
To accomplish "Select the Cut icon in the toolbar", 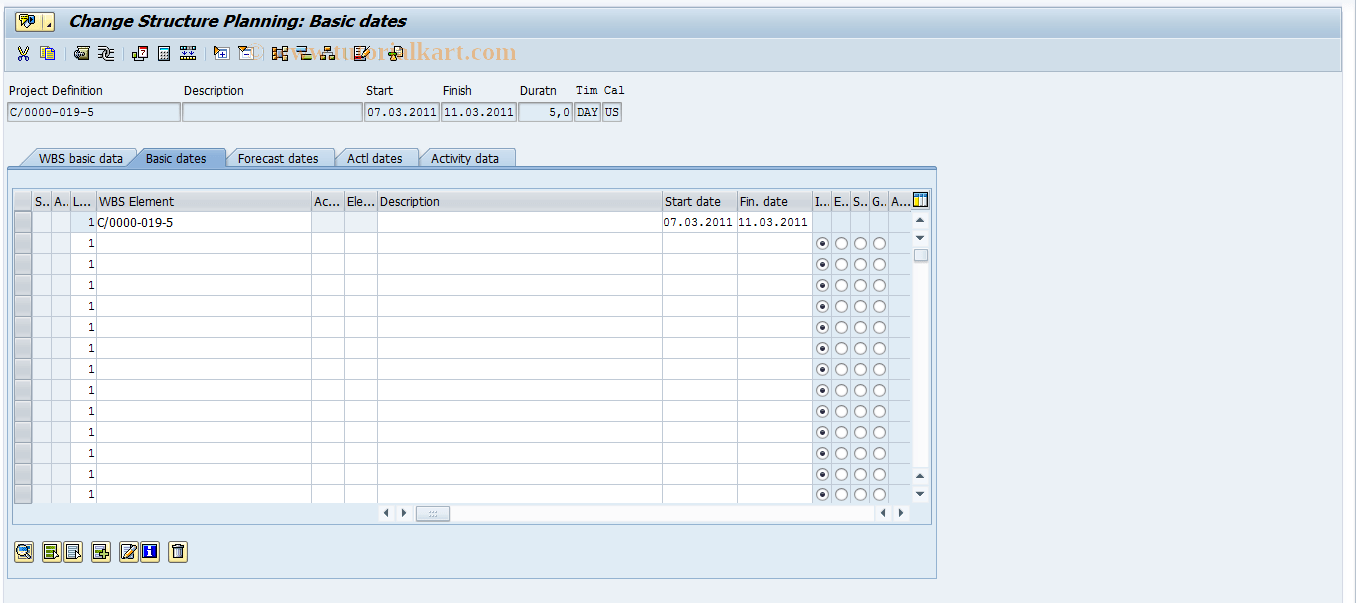I will (23, 53).
